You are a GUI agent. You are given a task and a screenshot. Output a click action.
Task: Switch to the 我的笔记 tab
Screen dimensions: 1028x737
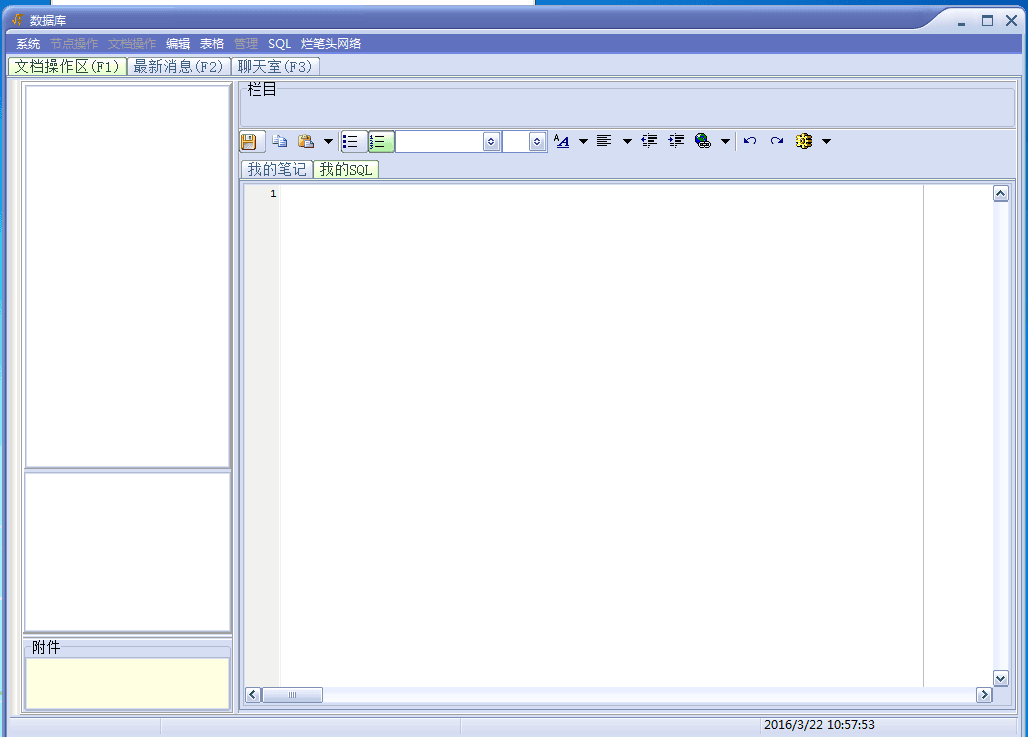[277, 169]
